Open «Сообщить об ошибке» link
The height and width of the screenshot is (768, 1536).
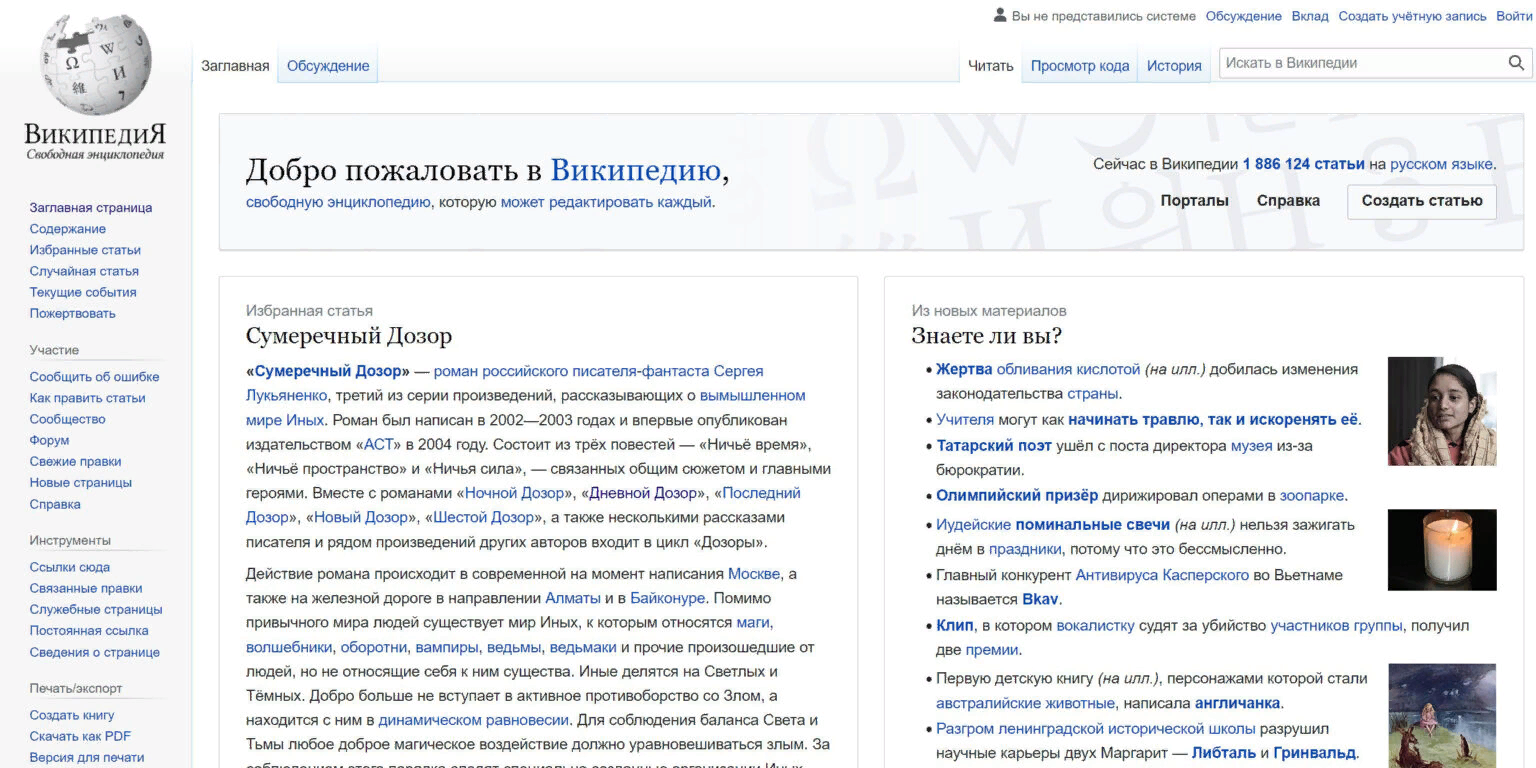(94, 377)
